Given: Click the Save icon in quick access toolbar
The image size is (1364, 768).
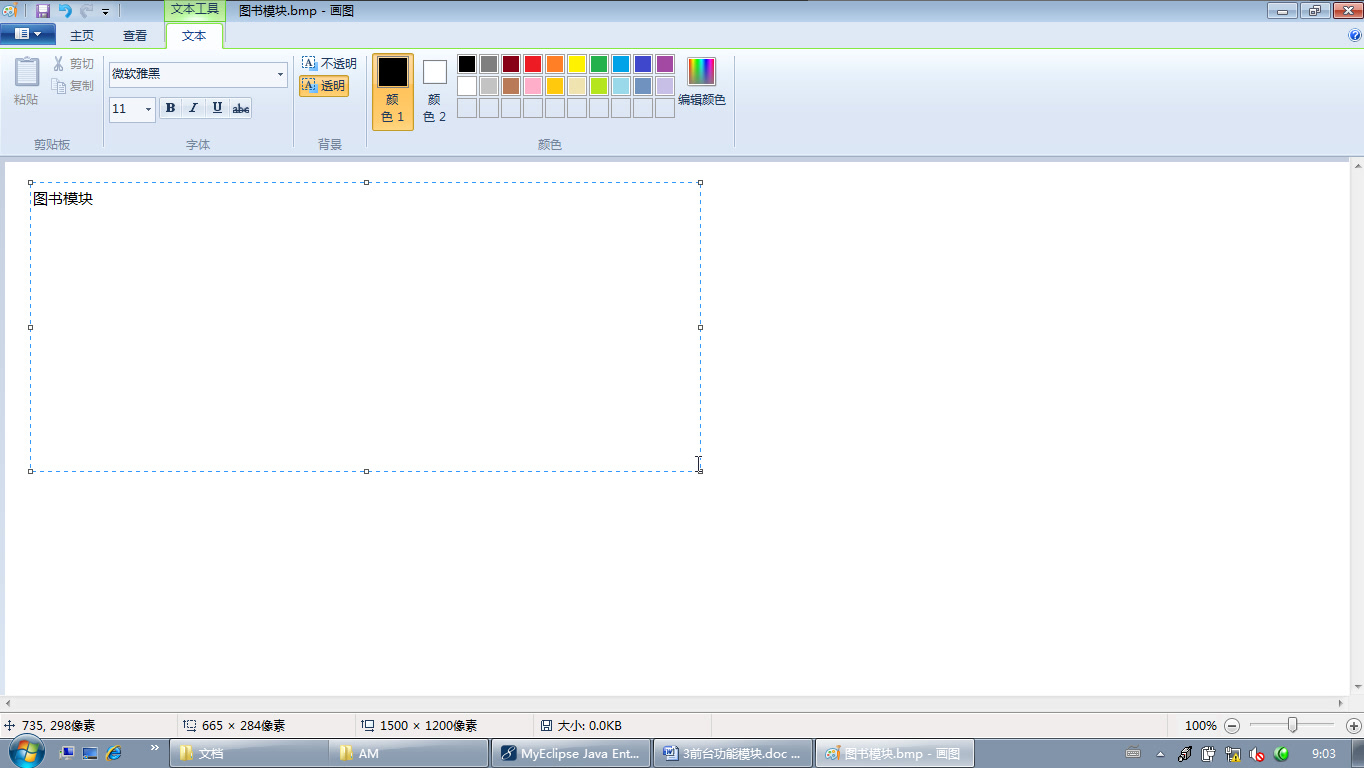Looking at the screenshot, I should (42, 11).
